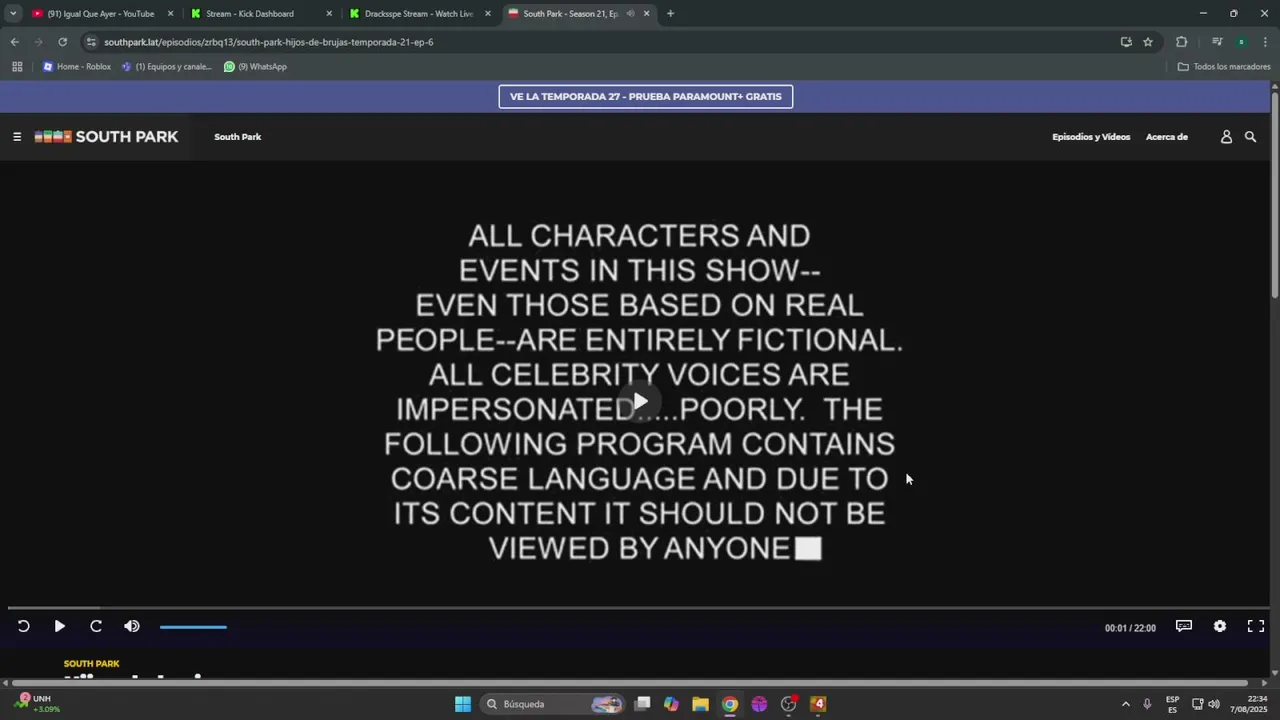
Task: Open WhatsApp bookmark
Action: point(255,67)
